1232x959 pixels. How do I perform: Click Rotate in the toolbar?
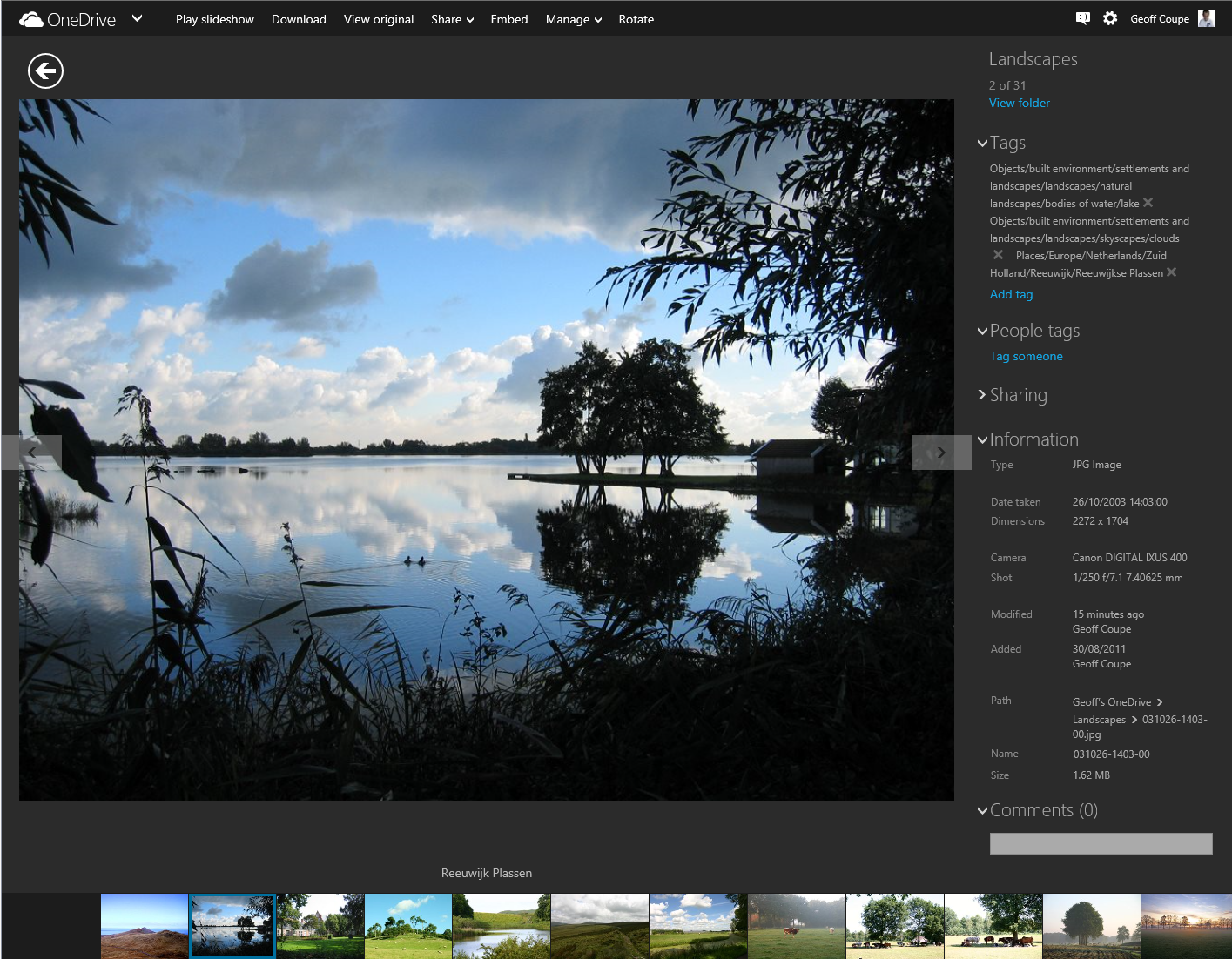(636, 19)
